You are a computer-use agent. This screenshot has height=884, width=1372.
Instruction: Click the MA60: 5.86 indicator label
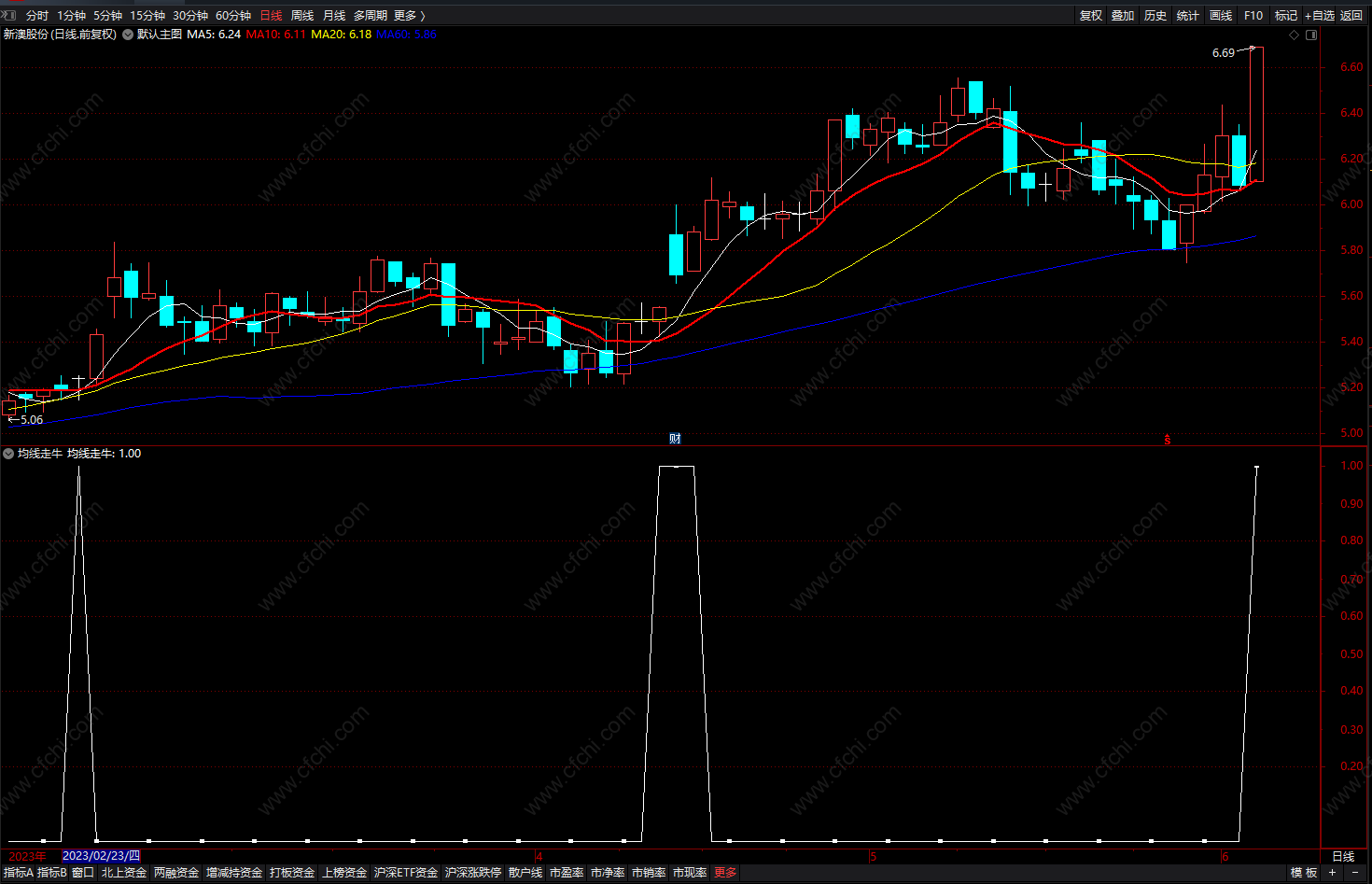(x=406, y=35)
